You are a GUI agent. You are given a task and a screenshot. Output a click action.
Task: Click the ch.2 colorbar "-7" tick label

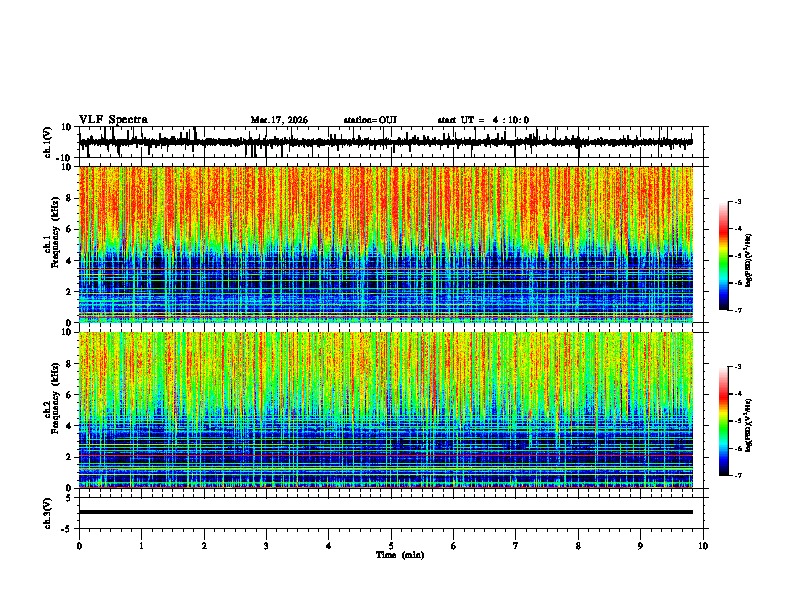pyautogui.click(x=738, y=475)
